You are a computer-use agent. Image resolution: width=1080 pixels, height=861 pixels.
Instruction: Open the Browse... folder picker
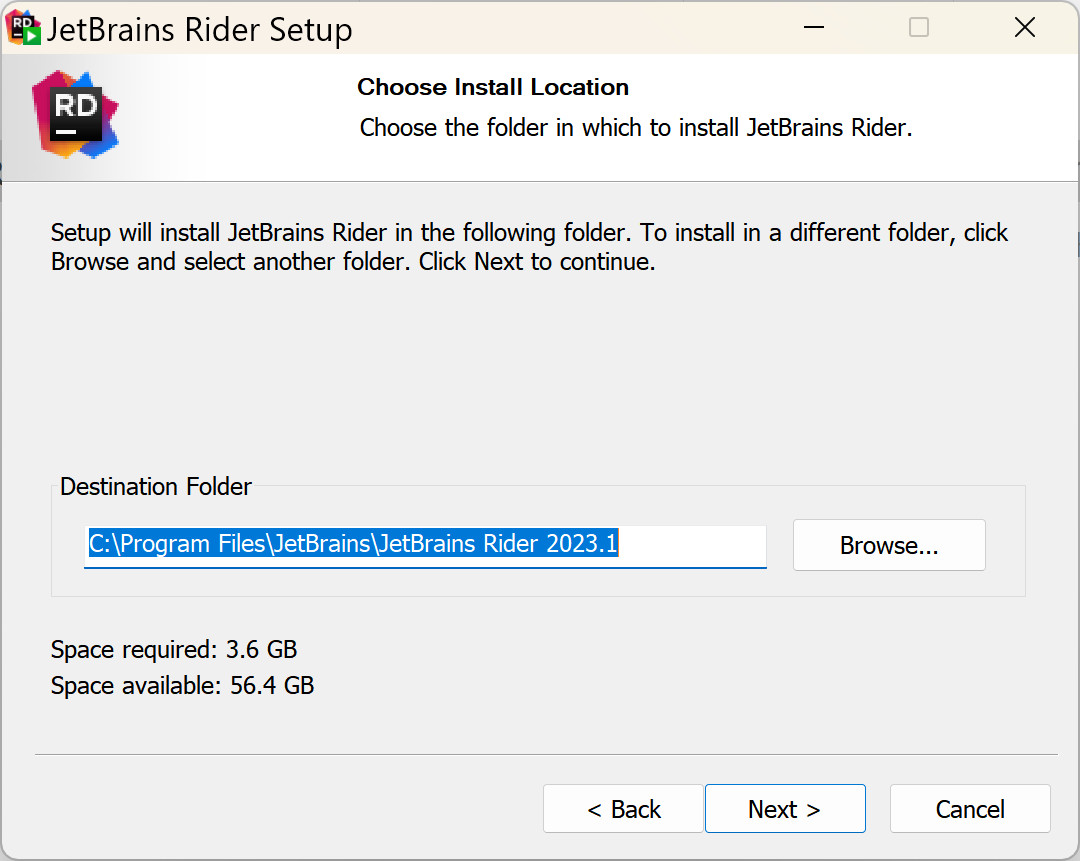point(888,545)
